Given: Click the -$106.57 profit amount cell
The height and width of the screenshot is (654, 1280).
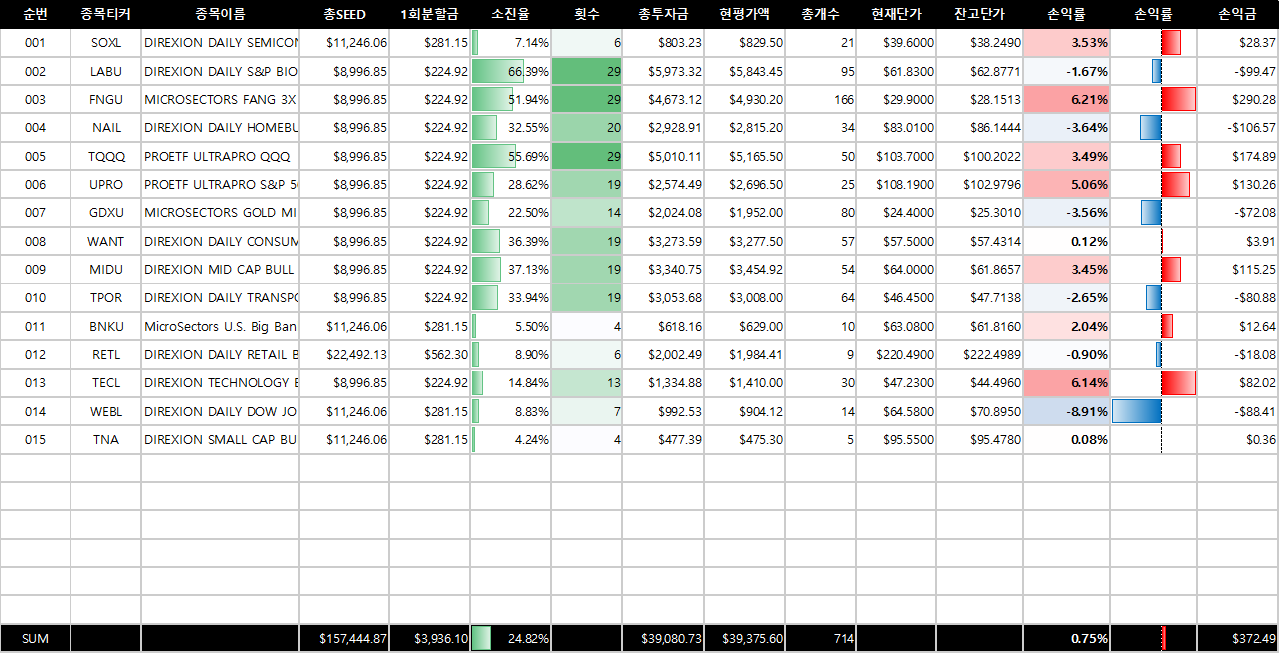Looking at the screenshot, I should click(x=1238, y=128).
